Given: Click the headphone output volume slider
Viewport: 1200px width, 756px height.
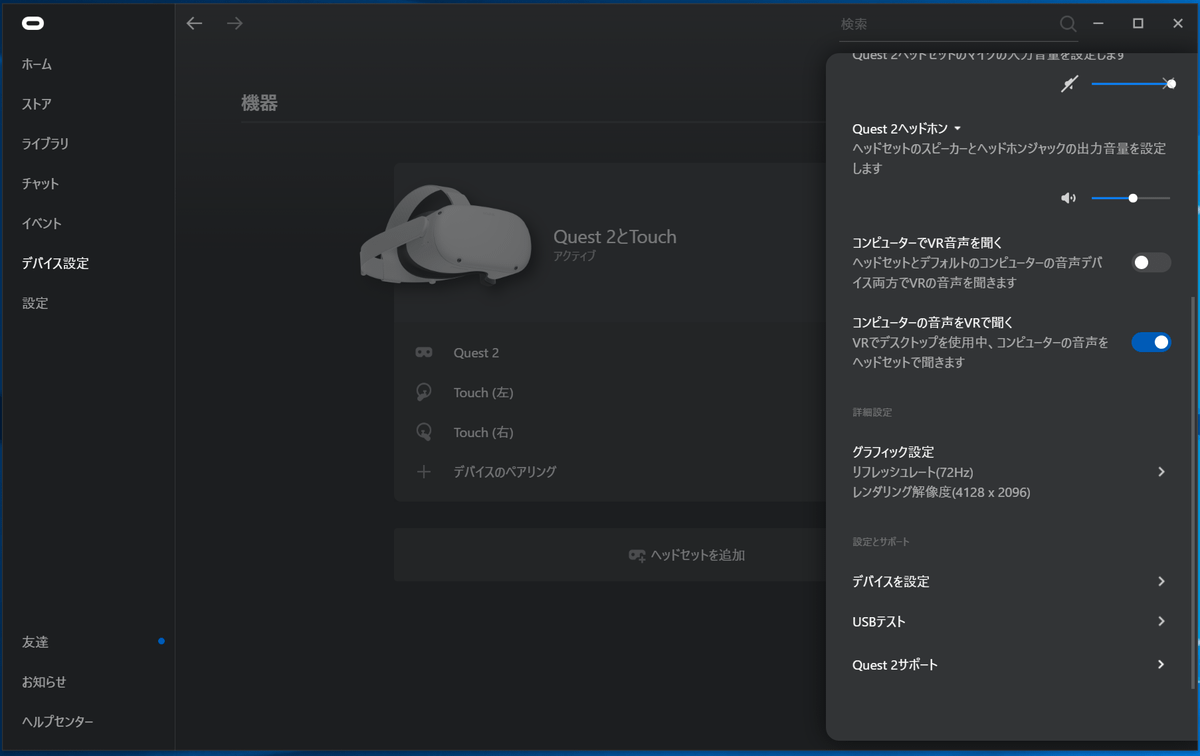Looking at the screenshot, I should click(1131, 198).
